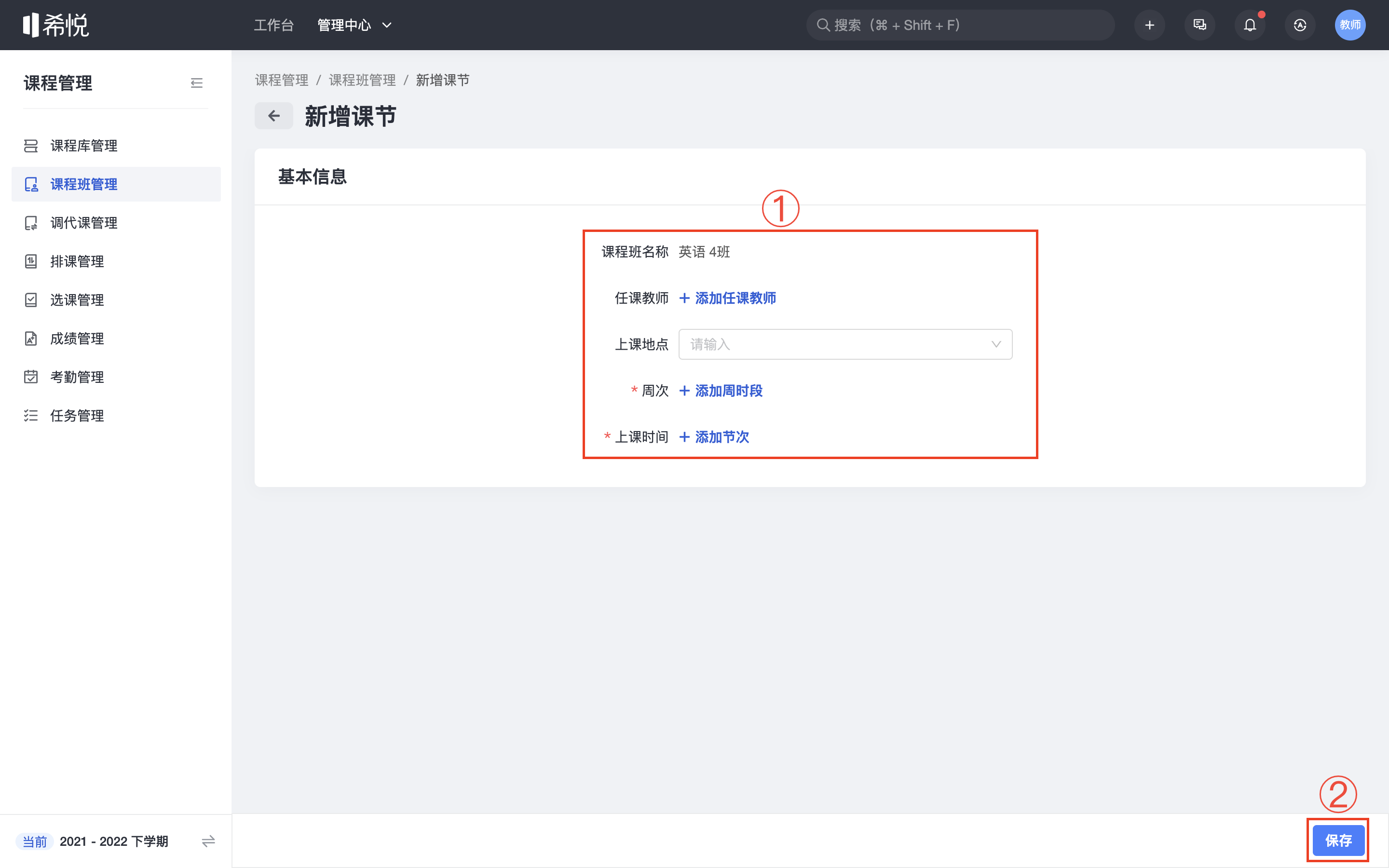Click the 课程库管理 sidebar icon

coord(31,146)
